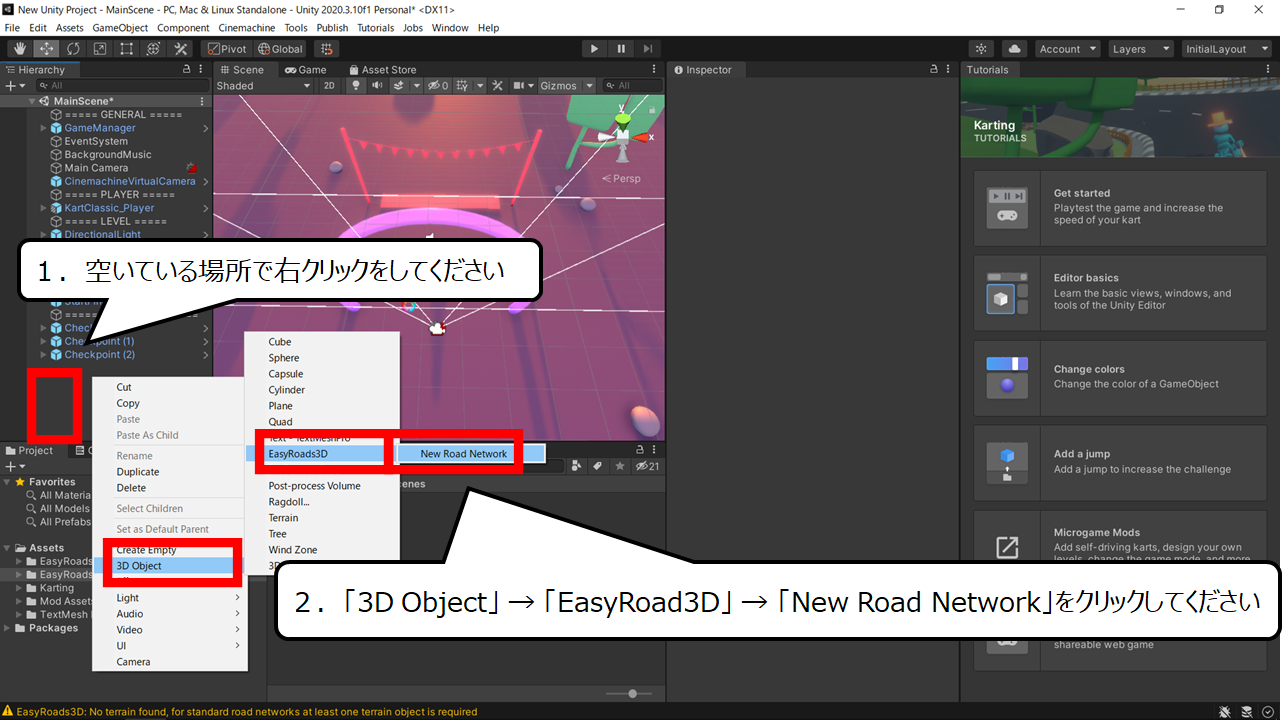Switch to the Asset Store tab
1282x720 pixels.
point(382,70)
